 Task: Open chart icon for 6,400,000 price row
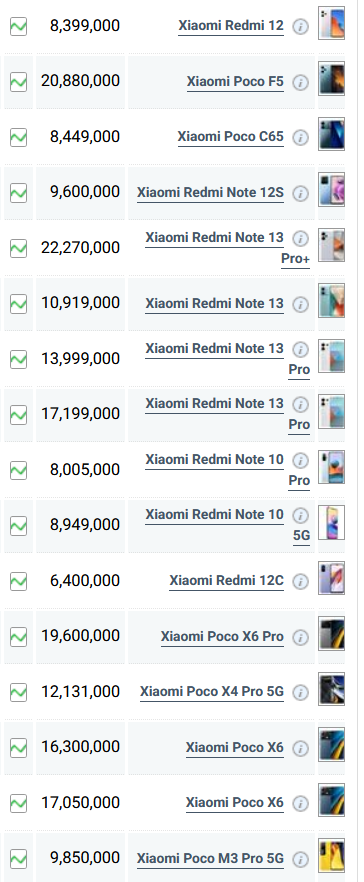(19, 581)
